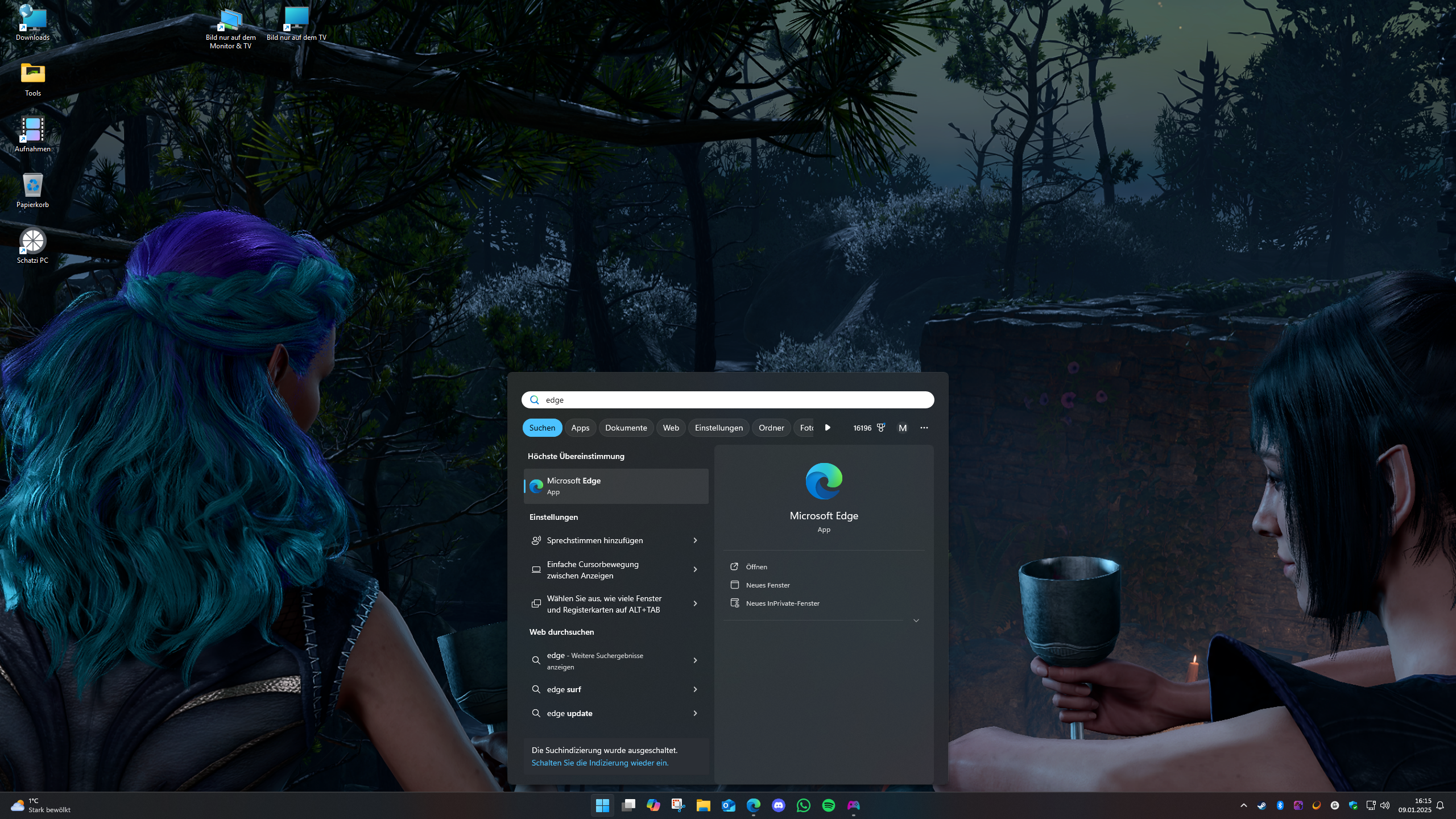Show hidden system tray icons

1243,805
